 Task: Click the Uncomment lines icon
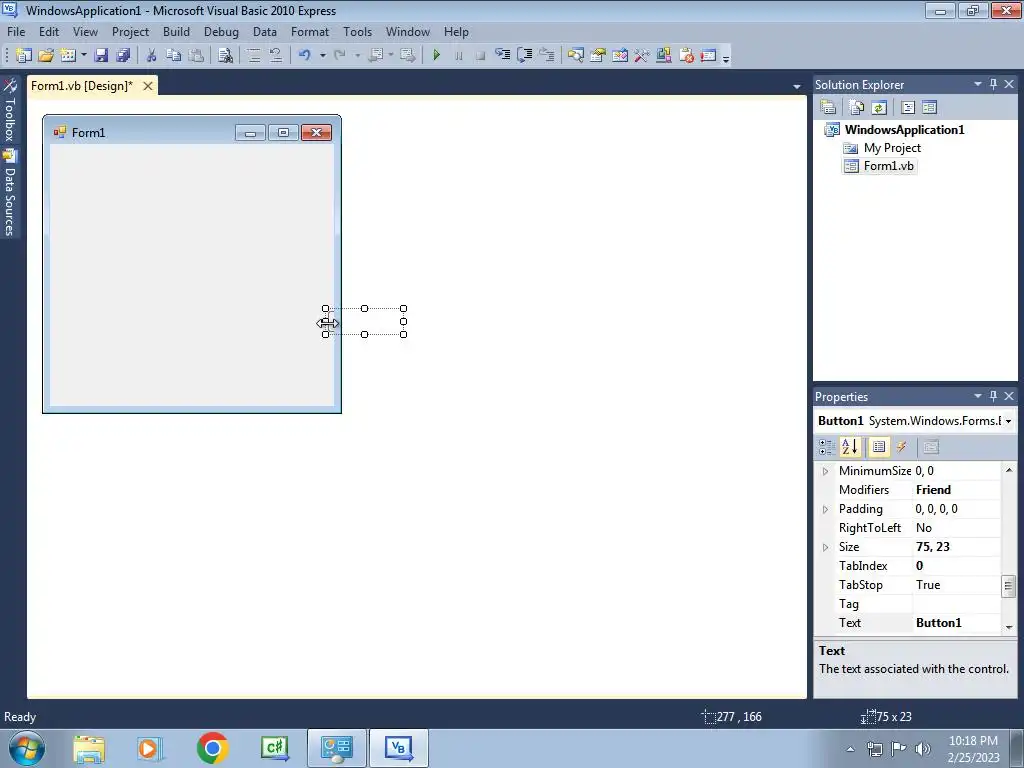tap(276, 56)
